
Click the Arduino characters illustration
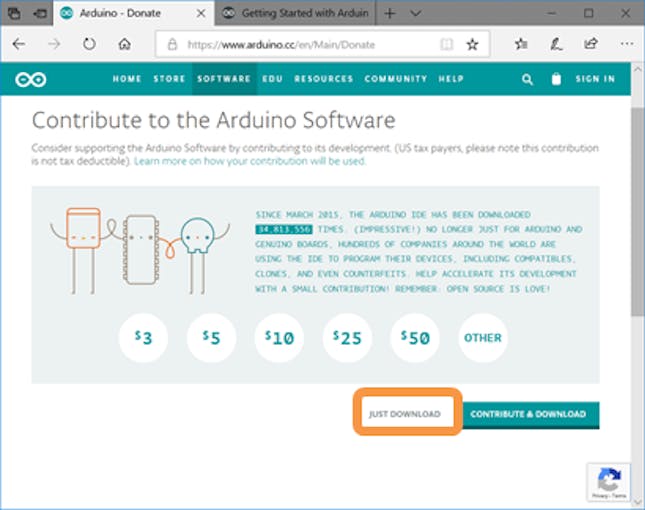140,250
